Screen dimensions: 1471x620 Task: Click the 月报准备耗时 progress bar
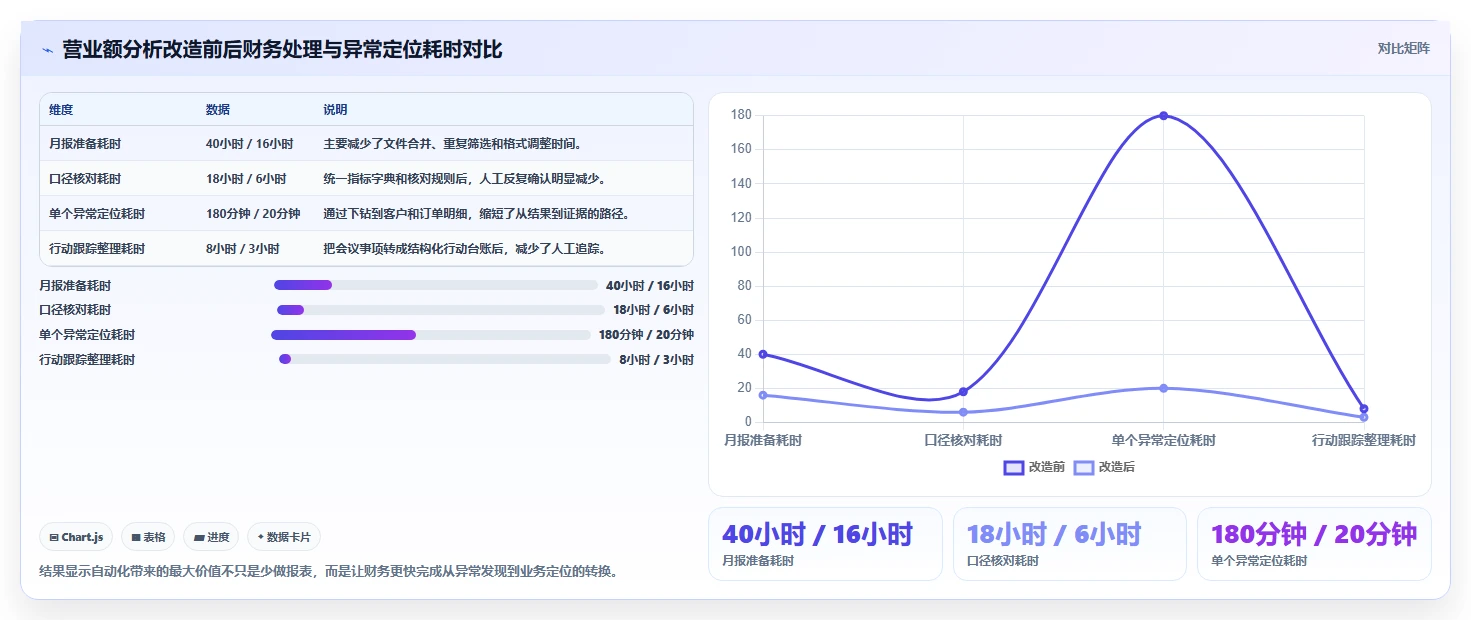[x=436, y=285]
